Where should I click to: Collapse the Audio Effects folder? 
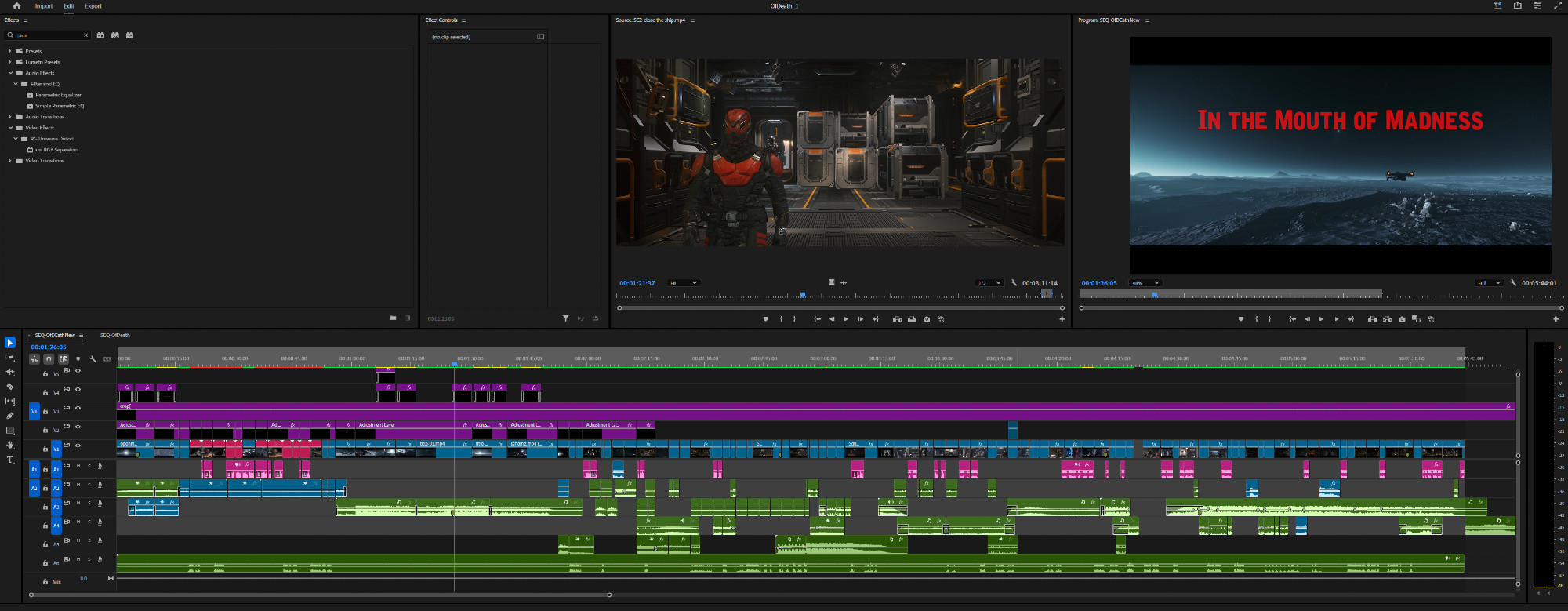click(x=9, y=73)
